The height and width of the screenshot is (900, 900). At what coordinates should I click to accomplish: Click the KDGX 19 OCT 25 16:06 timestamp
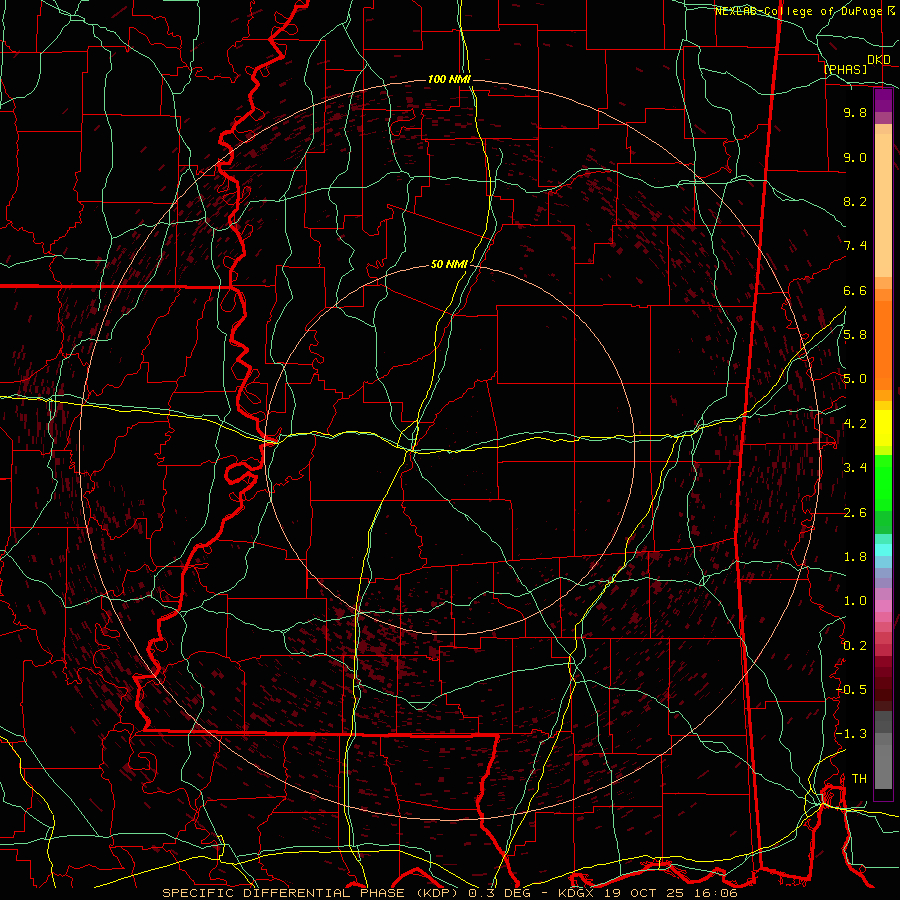point(647,893)
